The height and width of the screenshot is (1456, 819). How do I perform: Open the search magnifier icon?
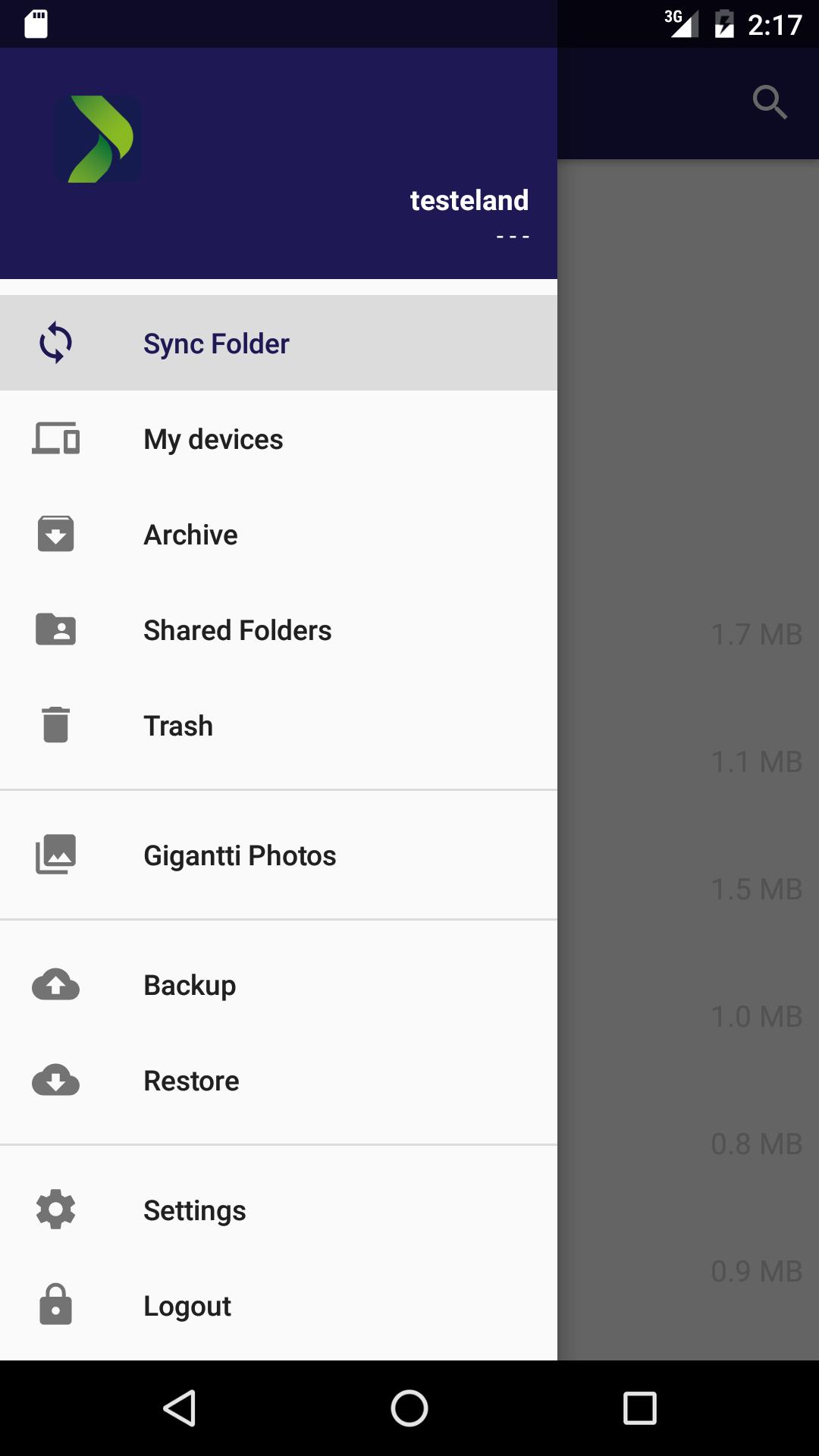coord(770,102)
